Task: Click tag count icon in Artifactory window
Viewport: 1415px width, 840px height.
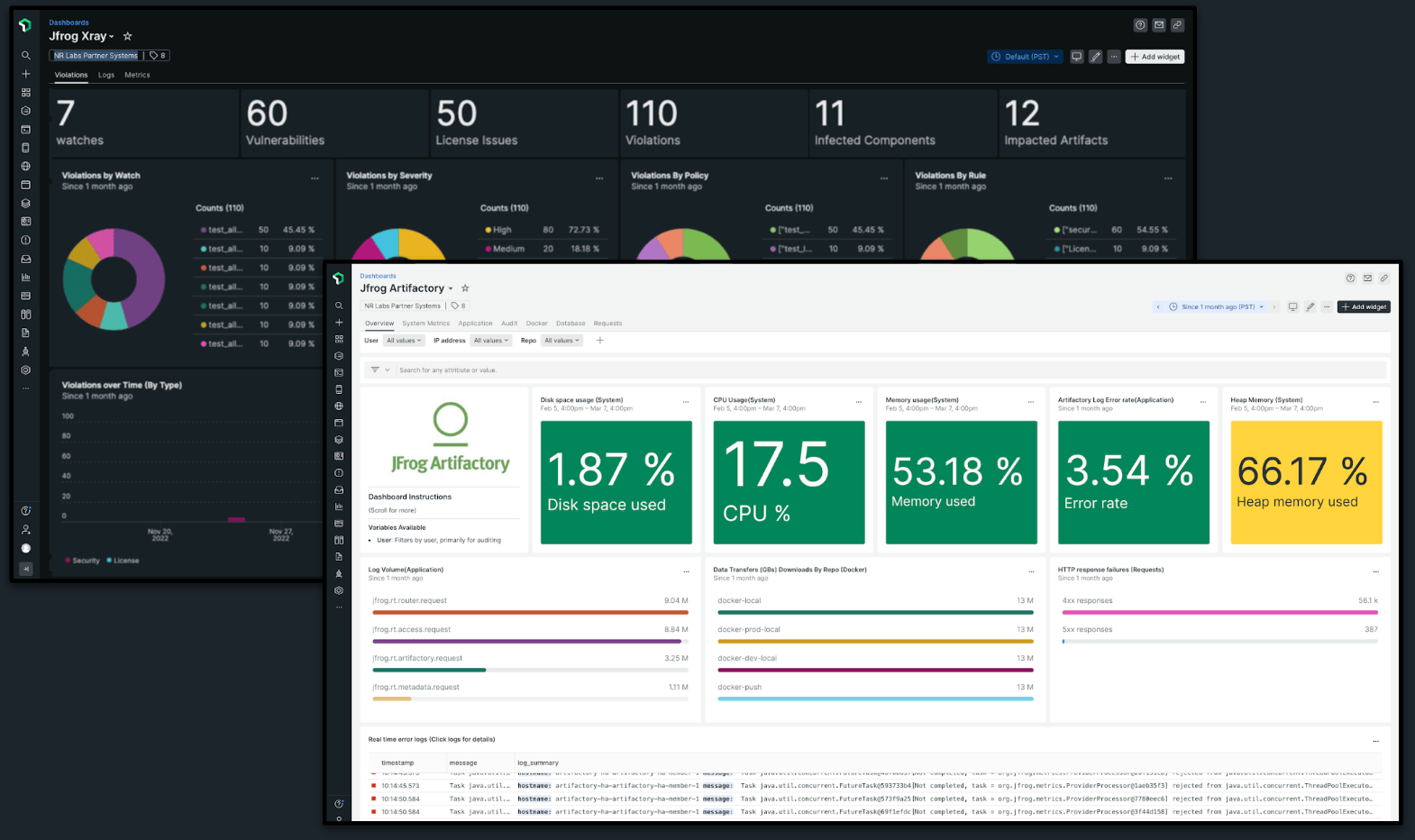Action: coord(459,306)
